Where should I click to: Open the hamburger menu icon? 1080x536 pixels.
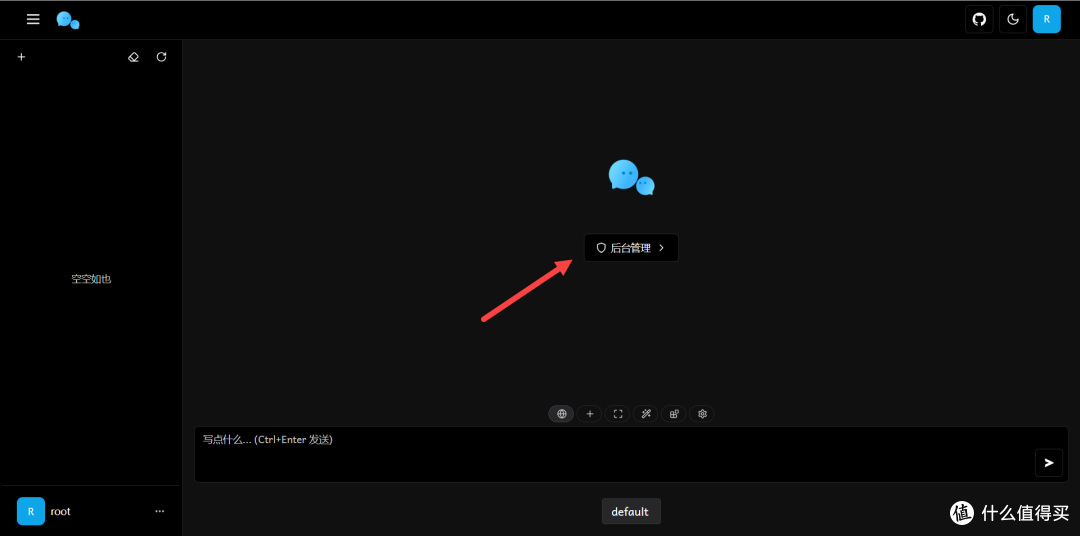click(x=33, y=19)
